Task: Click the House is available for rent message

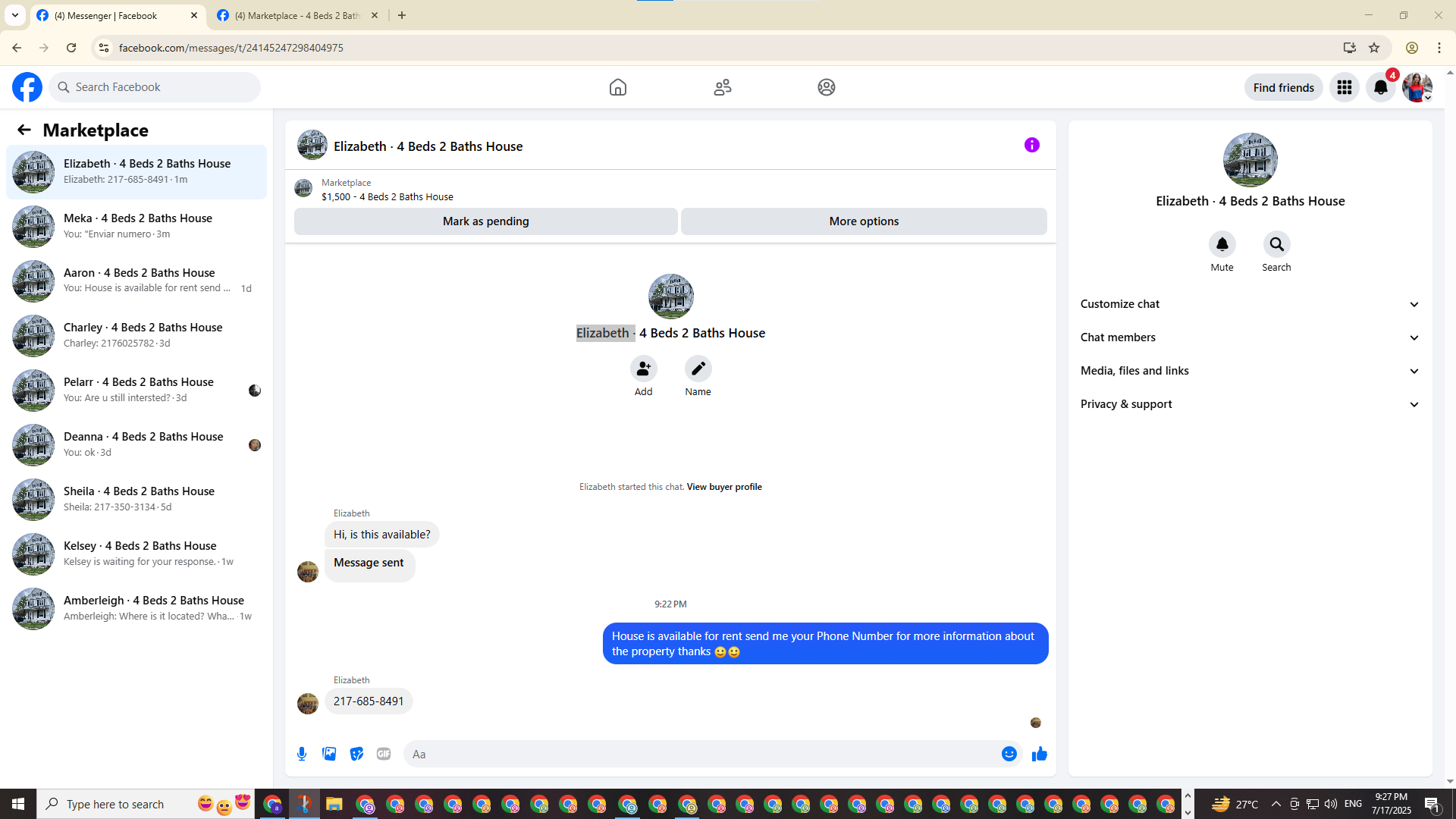Action: [826, 644]
